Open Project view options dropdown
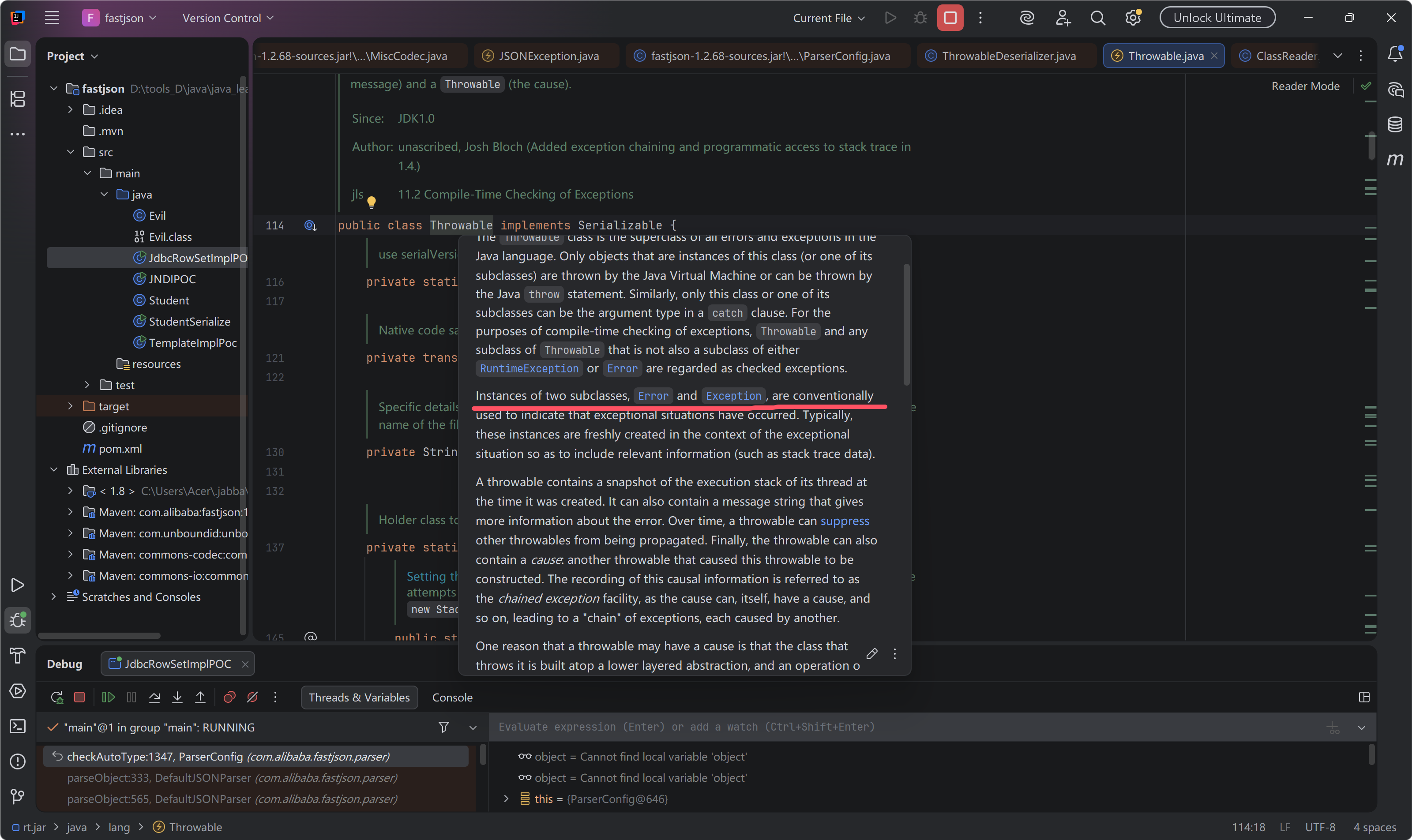 (x=72, y=56)
